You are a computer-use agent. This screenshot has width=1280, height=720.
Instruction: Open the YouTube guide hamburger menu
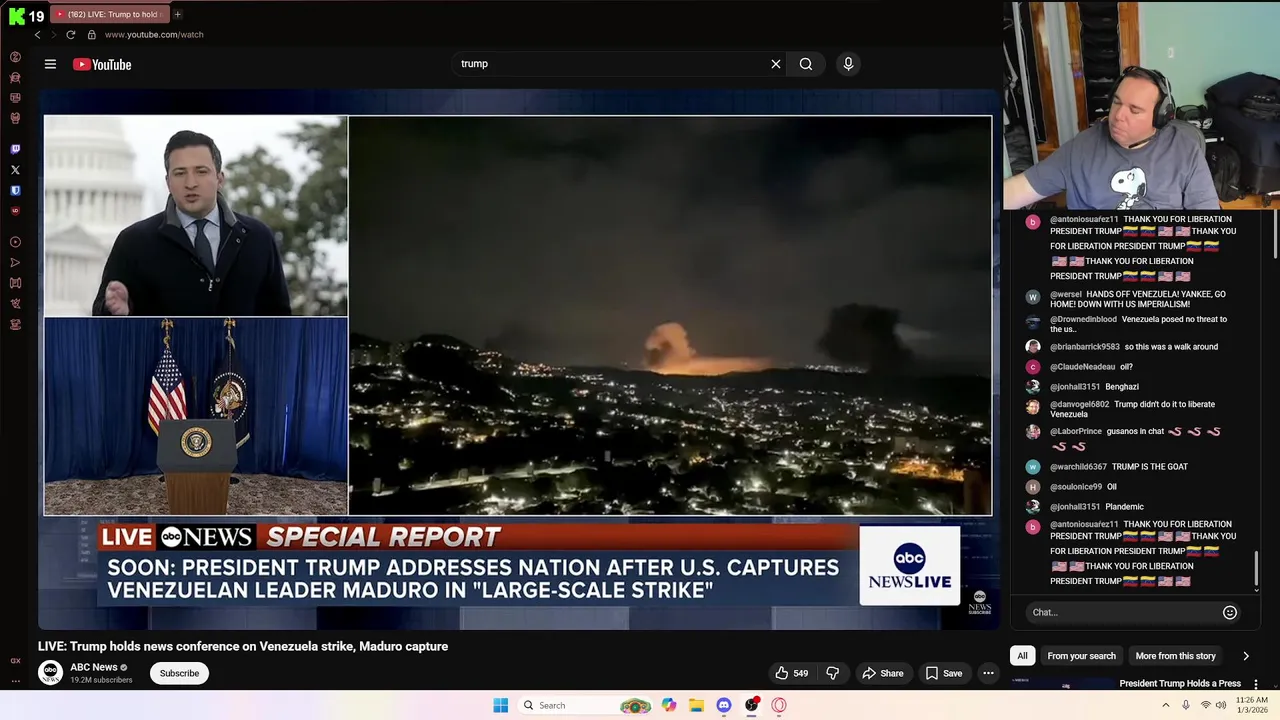[50, 64]
